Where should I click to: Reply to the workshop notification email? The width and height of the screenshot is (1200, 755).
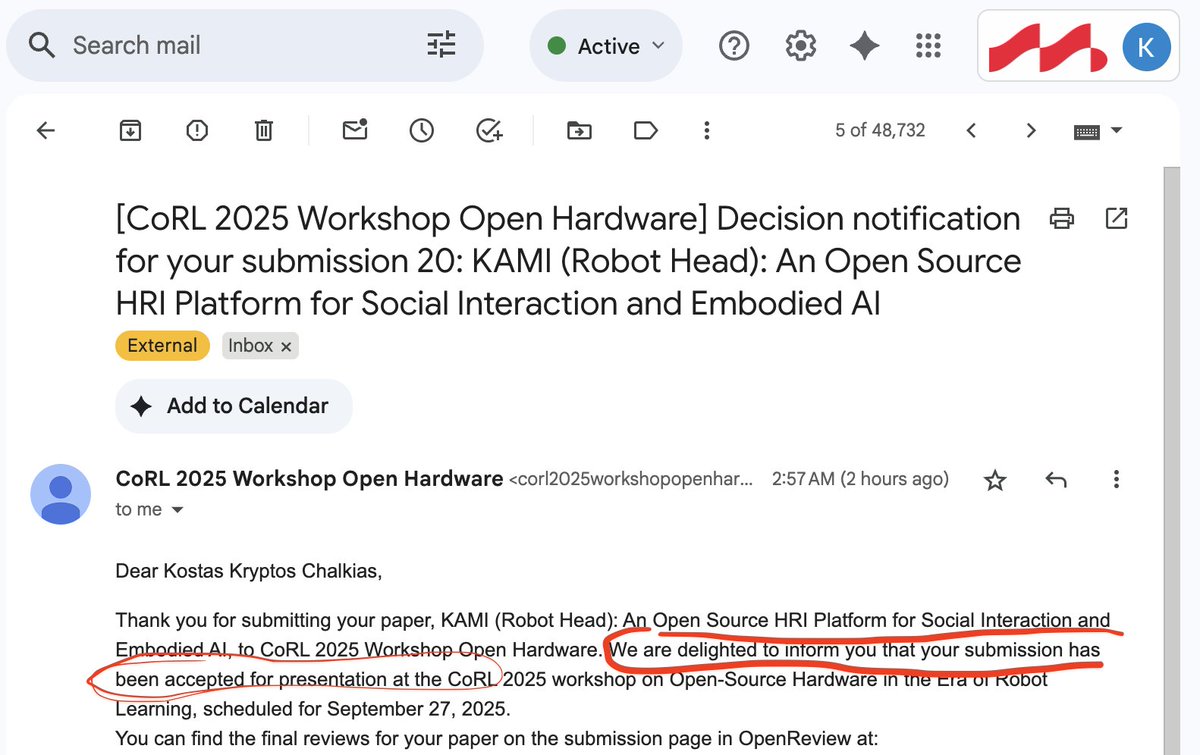(1056, 480)
